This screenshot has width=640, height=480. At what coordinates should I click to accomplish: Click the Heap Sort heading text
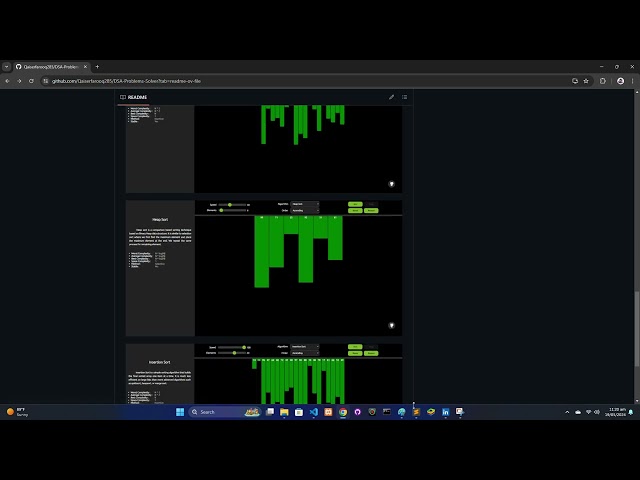(x=160, y=220)
